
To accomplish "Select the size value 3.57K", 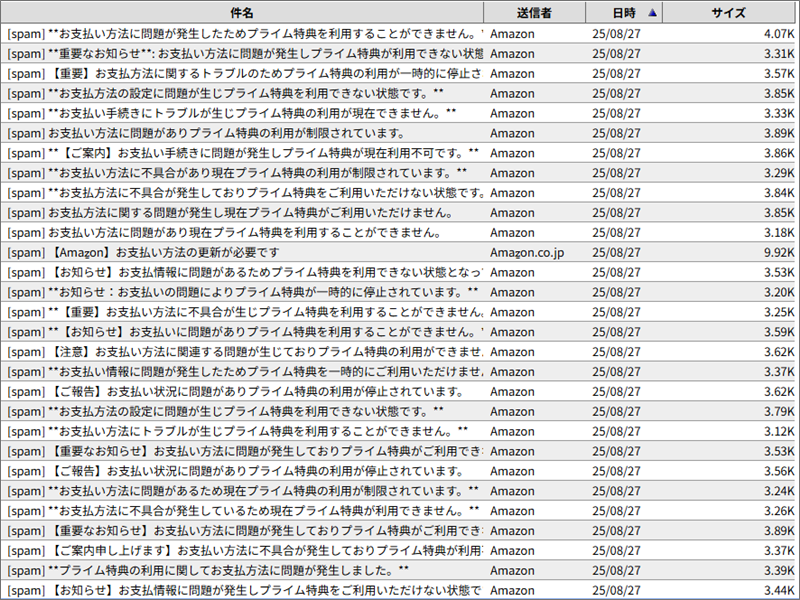I will pyautogui.click(x=779, y=73).
